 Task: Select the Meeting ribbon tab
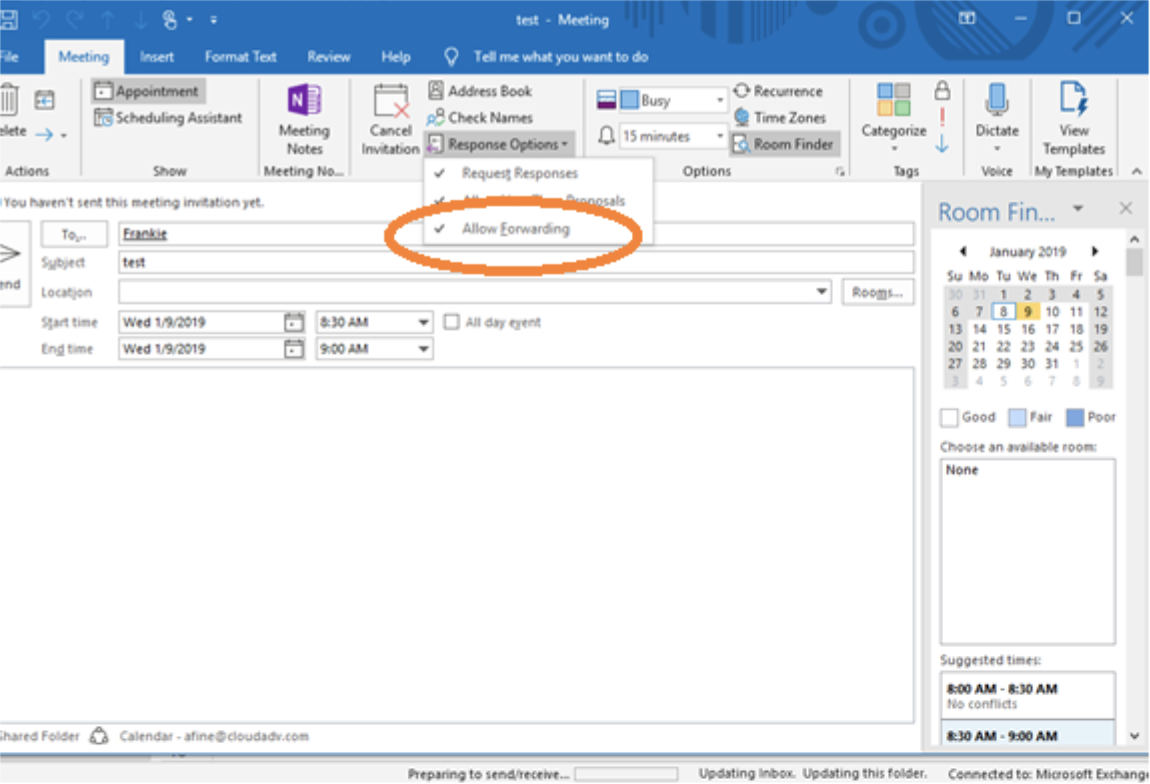[x=84, y=57]
